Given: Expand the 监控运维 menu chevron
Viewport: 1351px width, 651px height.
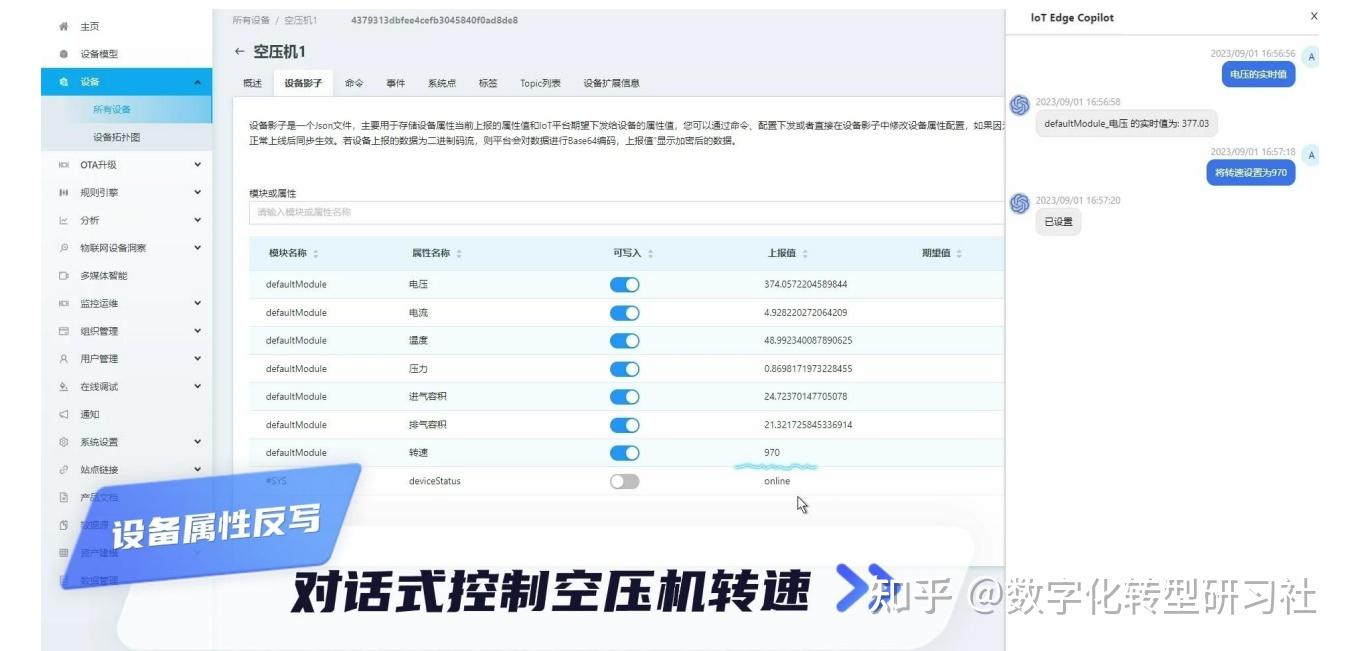Looking at the screenshot, I should point(198,303).
